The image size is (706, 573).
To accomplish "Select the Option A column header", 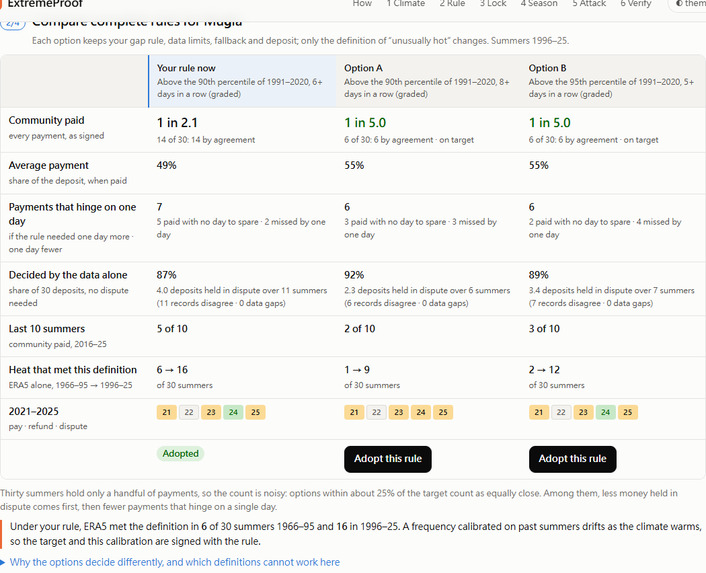I will (x=428, y=81).
